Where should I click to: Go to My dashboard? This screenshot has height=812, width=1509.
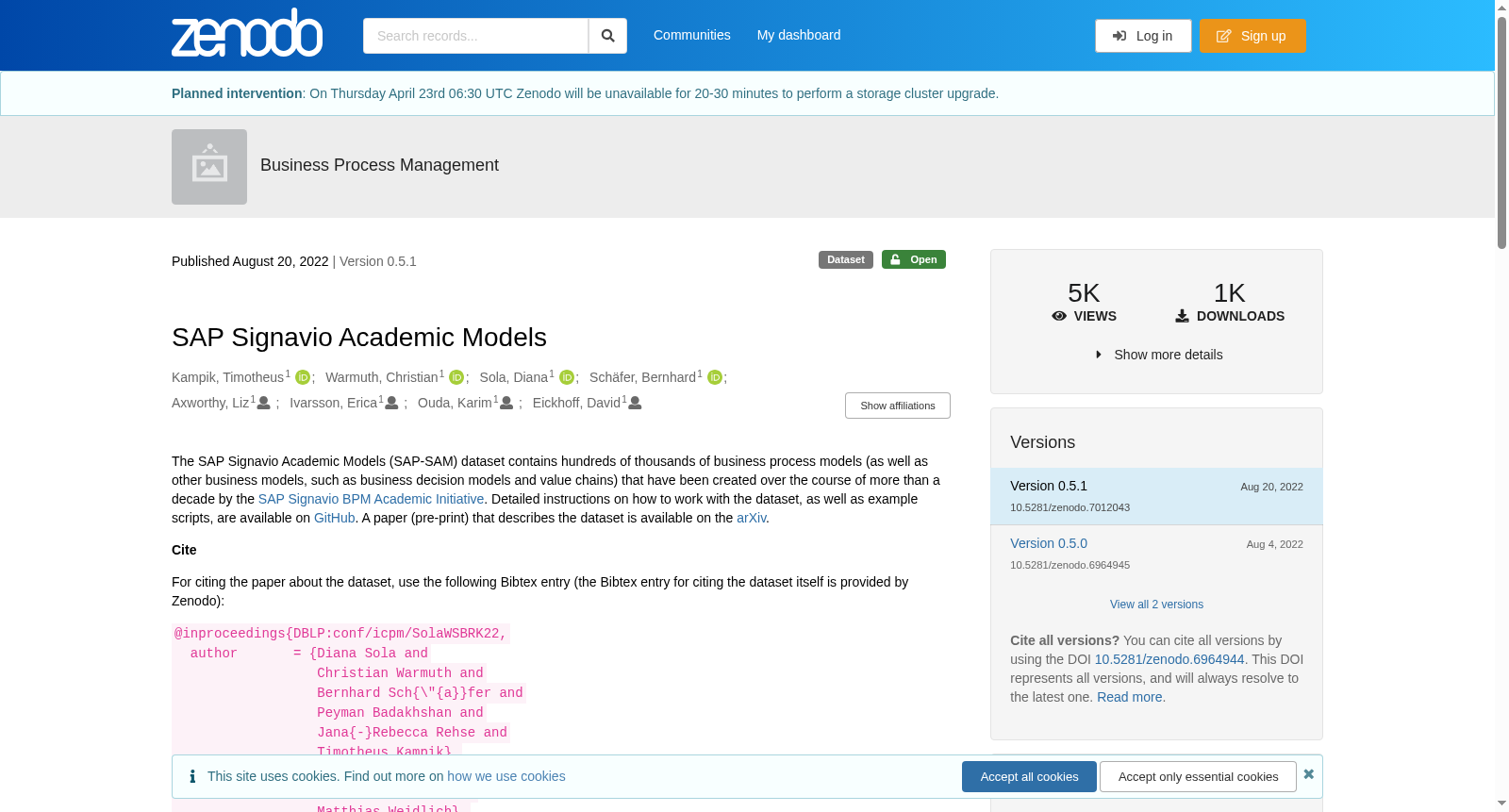pyautogui.click(x=799, y=35)
